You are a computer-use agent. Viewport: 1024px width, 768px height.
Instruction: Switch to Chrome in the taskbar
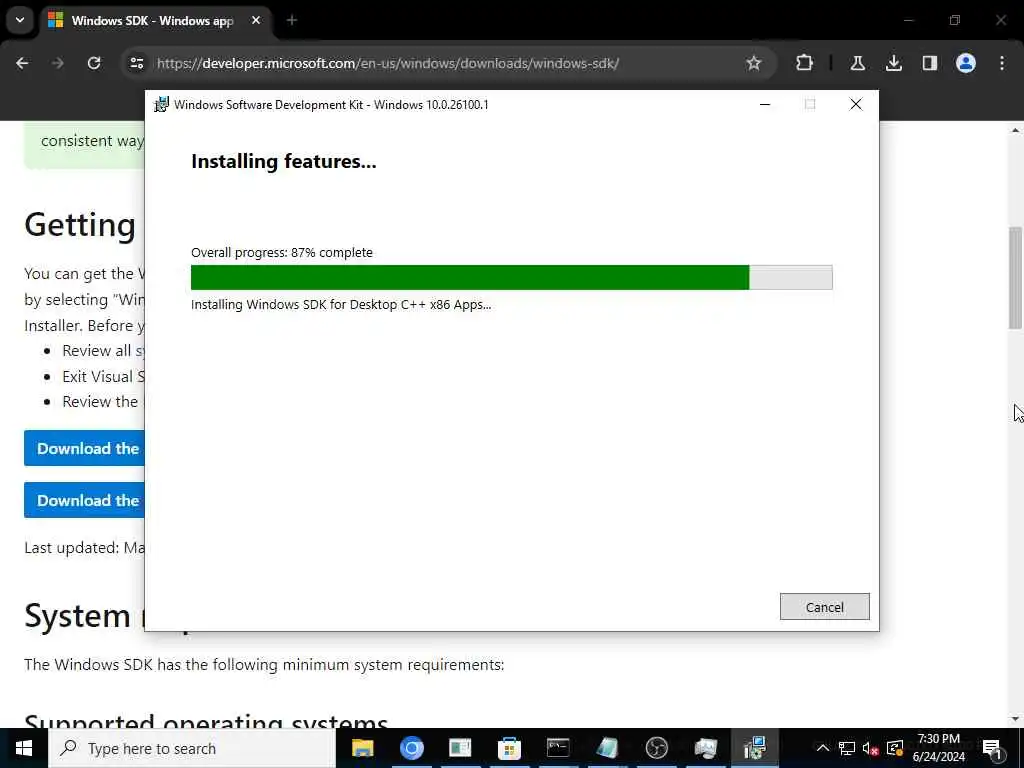pos(411,748)
